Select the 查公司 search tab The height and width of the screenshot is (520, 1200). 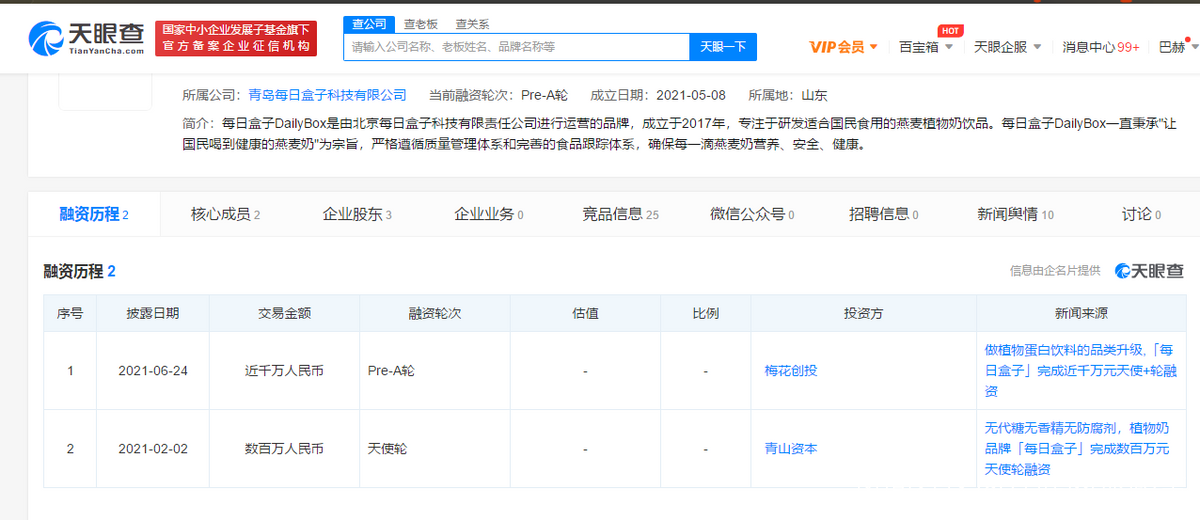click(x=369, y=23)
